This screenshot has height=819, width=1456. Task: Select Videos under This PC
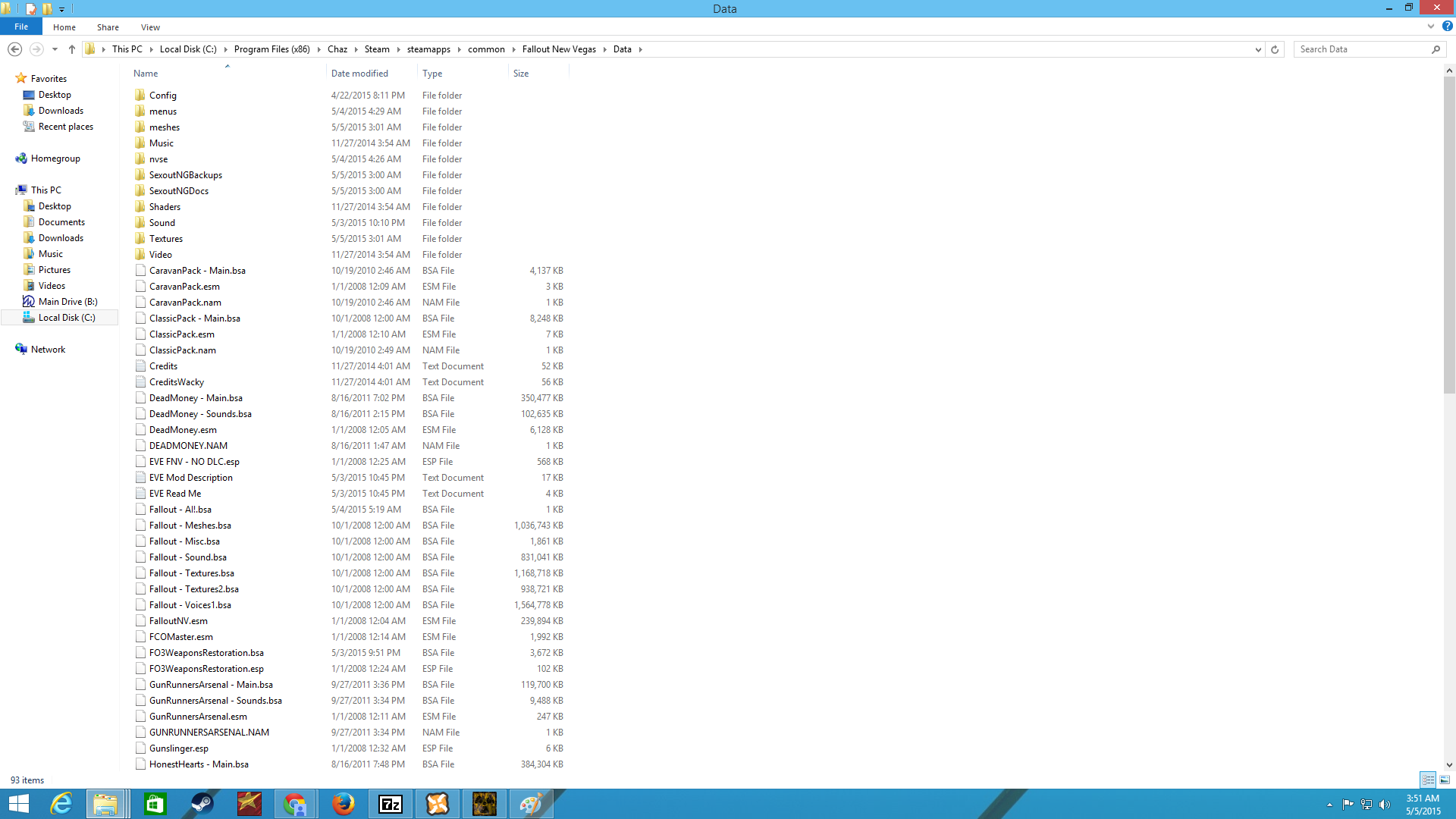pyautogui.click(x=52, y=286)
